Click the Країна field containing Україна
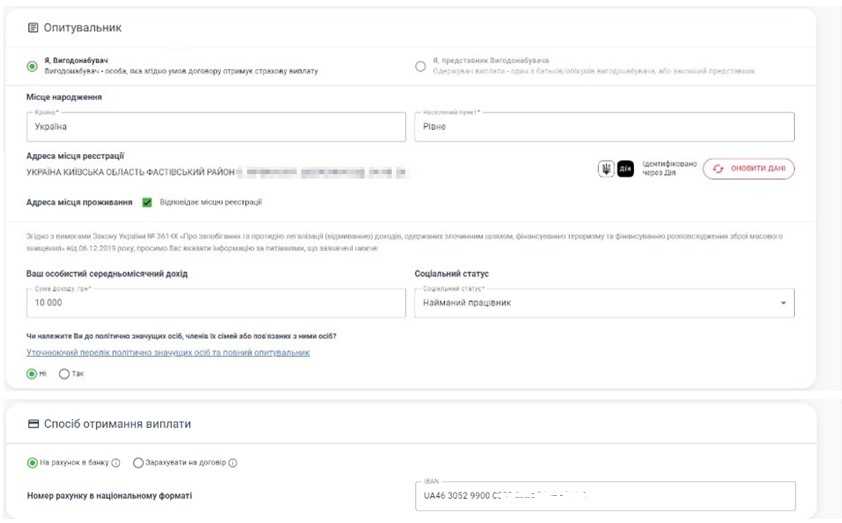The height and width of the screenshot is (523, 842). [x=216, y=127]
